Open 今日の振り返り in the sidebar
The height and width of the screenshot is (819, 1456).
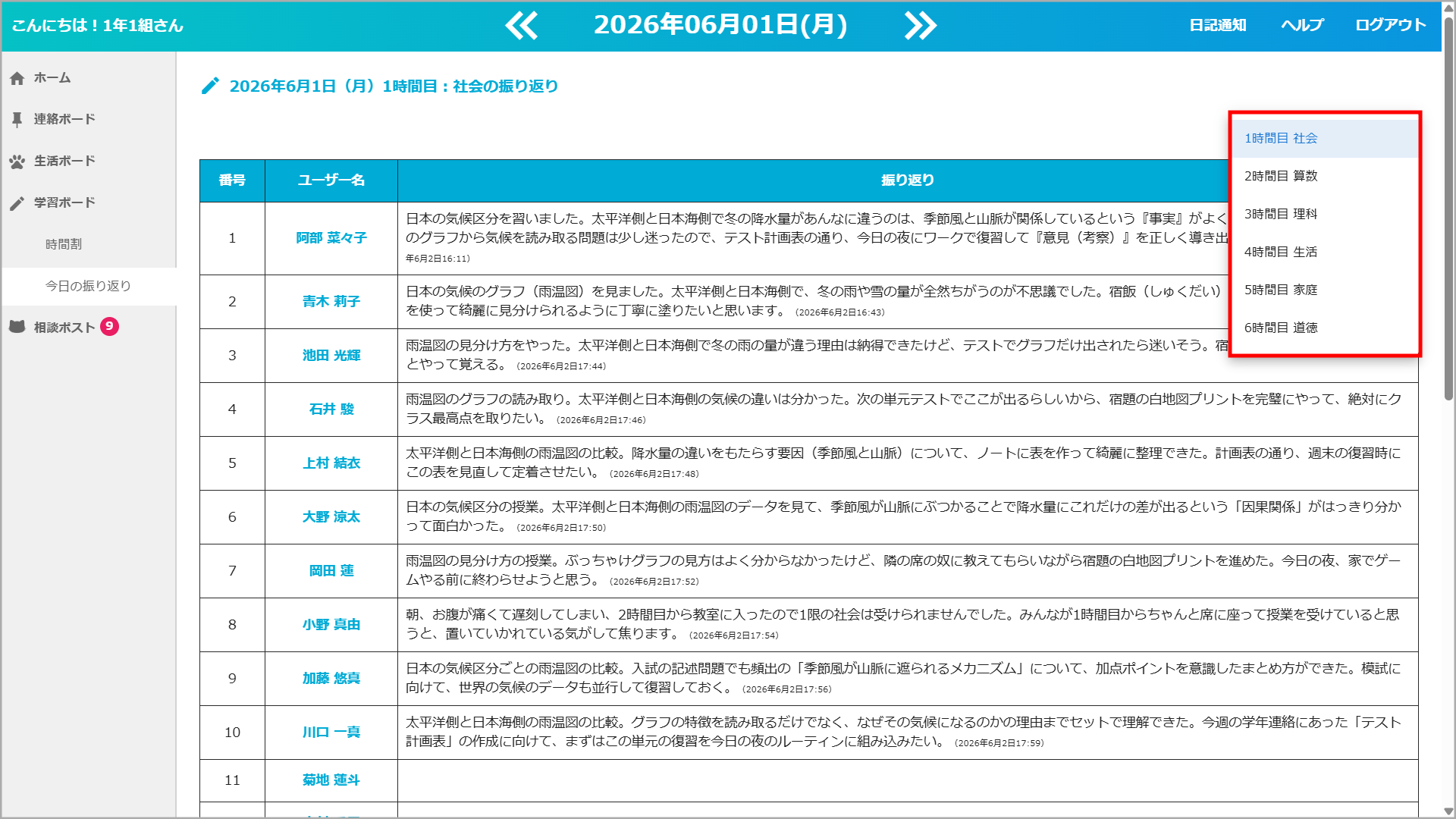[89, 286]
